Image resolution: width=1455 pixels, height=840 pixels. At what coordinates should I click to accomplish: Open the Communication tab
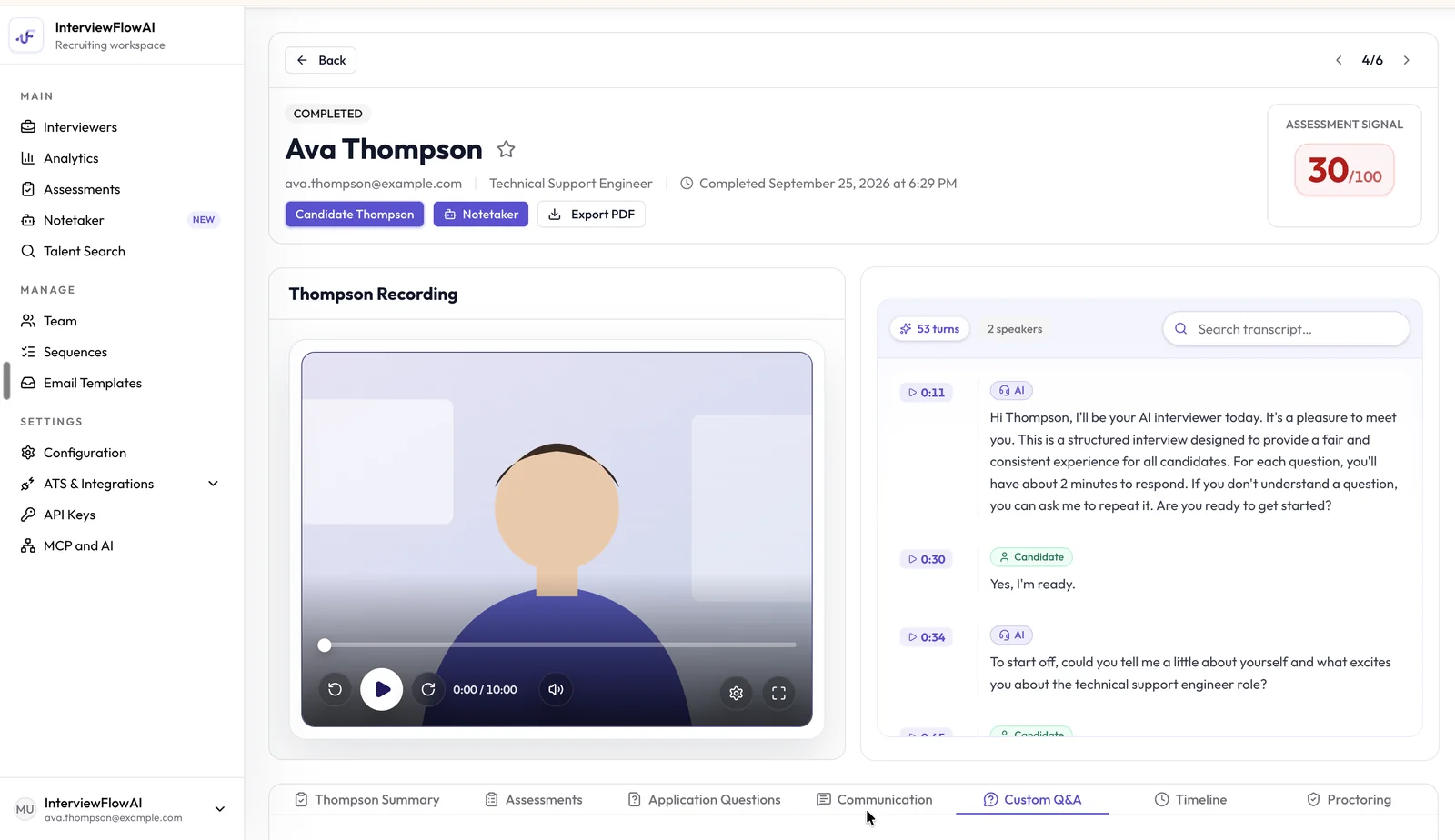[x=875, y=800]
